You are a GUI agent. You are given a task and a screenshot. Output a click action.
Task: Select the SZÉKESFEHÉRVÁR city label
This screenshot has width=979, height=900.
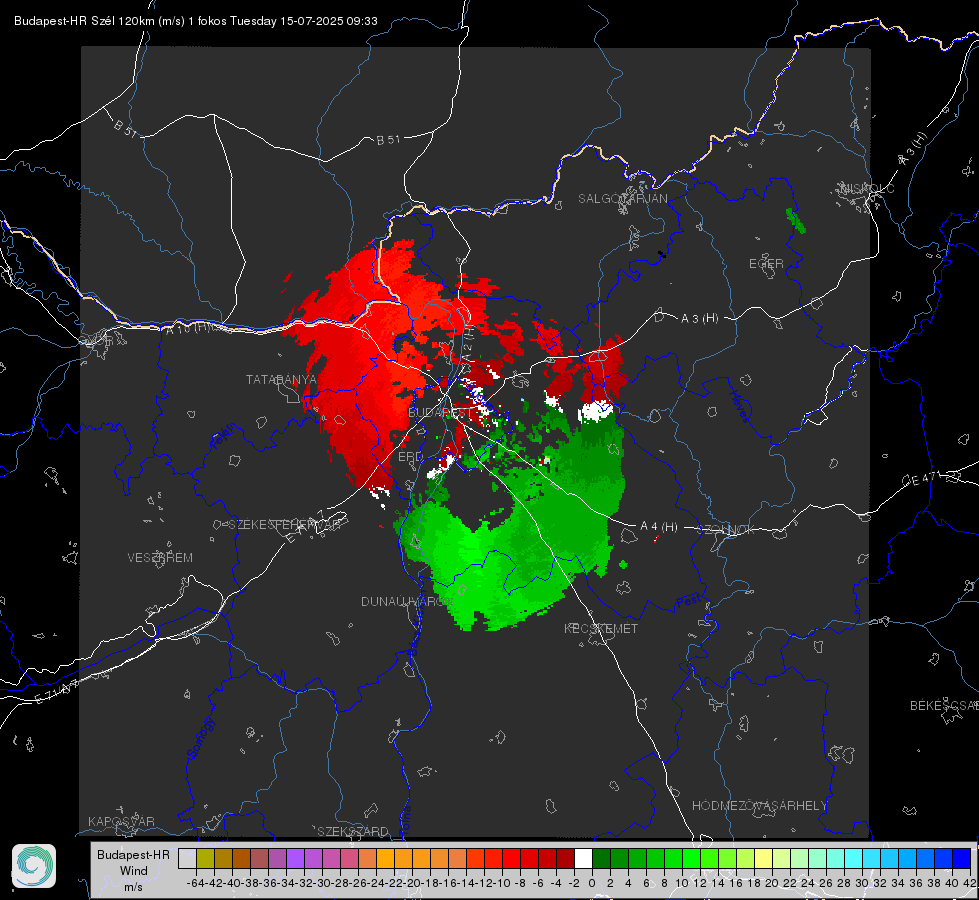click(287, 525)
